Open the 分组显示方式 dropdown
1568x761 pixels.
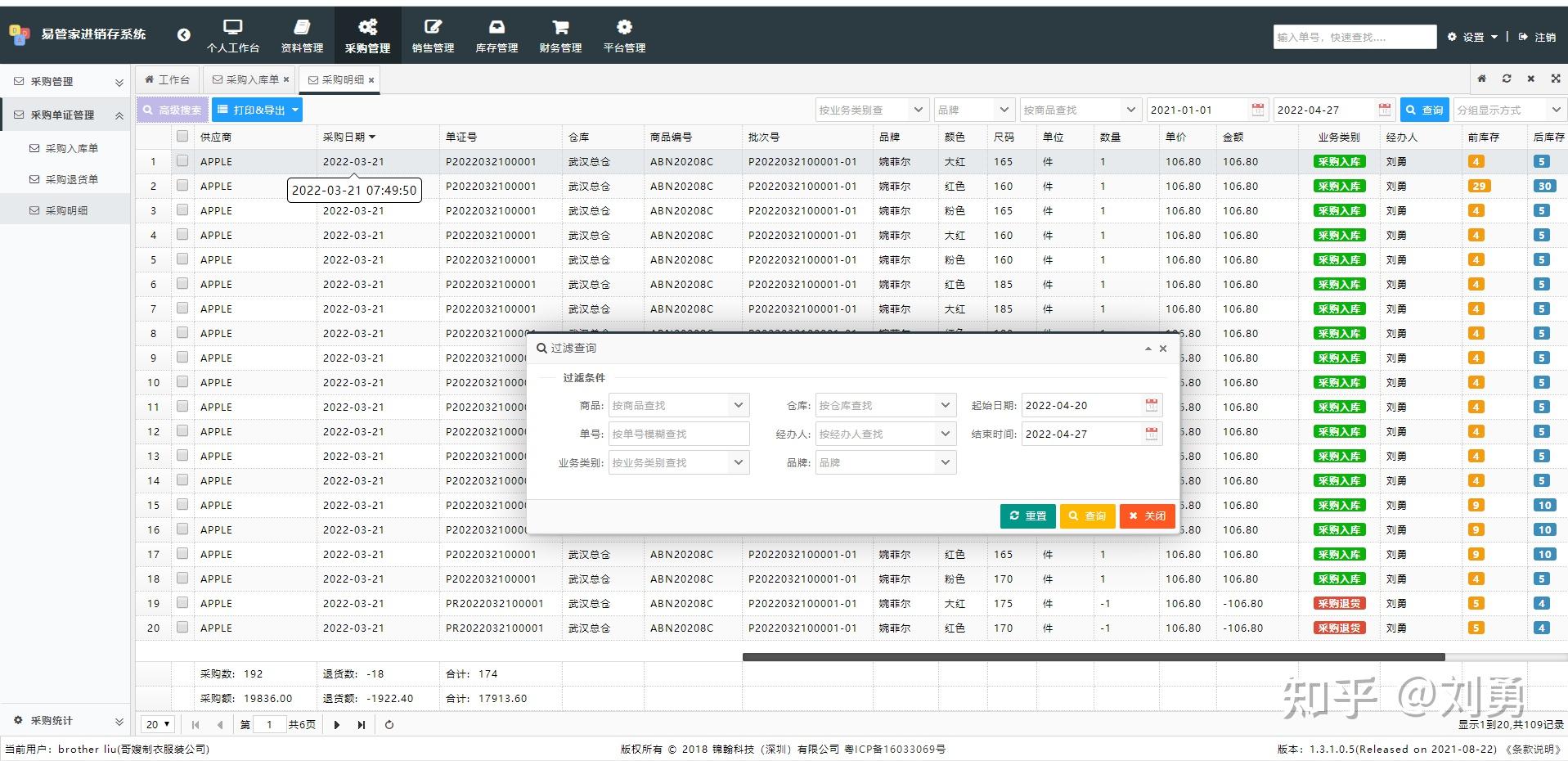pyautogui.click(x=1509, y=109)
